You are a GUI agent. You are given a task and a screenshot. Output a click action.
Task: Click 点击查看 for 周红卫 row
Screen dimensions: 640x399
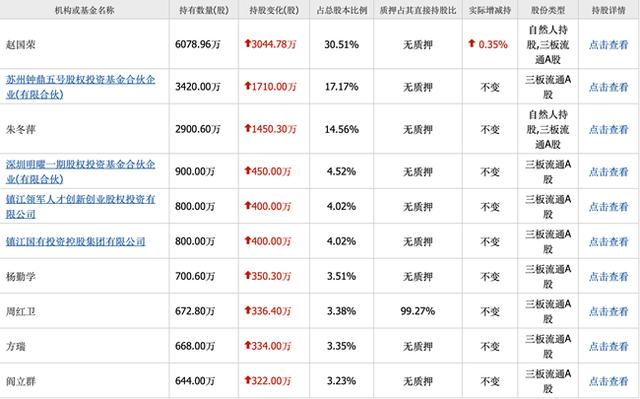point(609,311)
